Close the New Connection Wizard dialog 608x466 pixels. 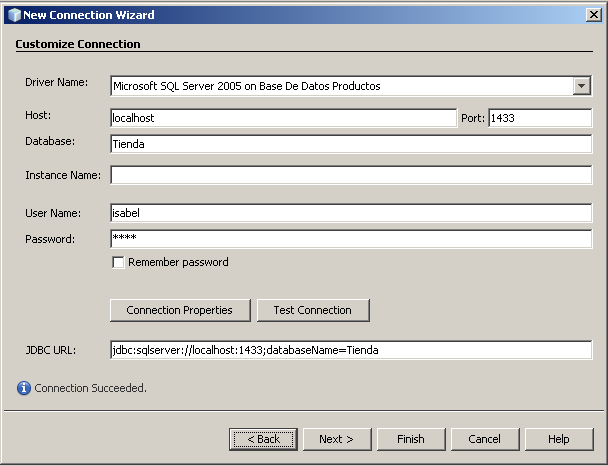(x=594, y=15)
